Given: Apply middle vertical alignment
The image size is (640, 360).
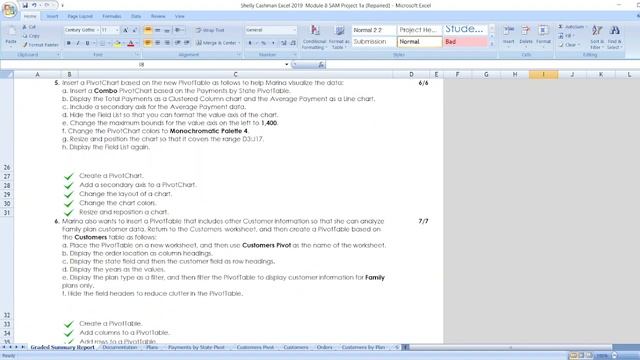Looking at the screenshot, I should [158, 30].
